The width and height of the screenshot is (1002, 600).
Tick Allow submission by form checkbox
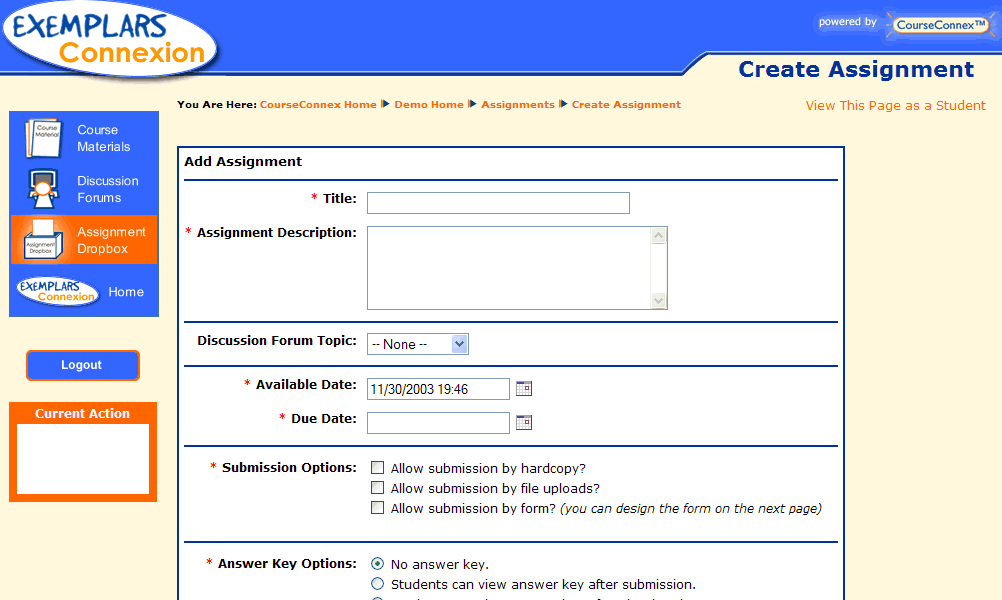point(378,508)
